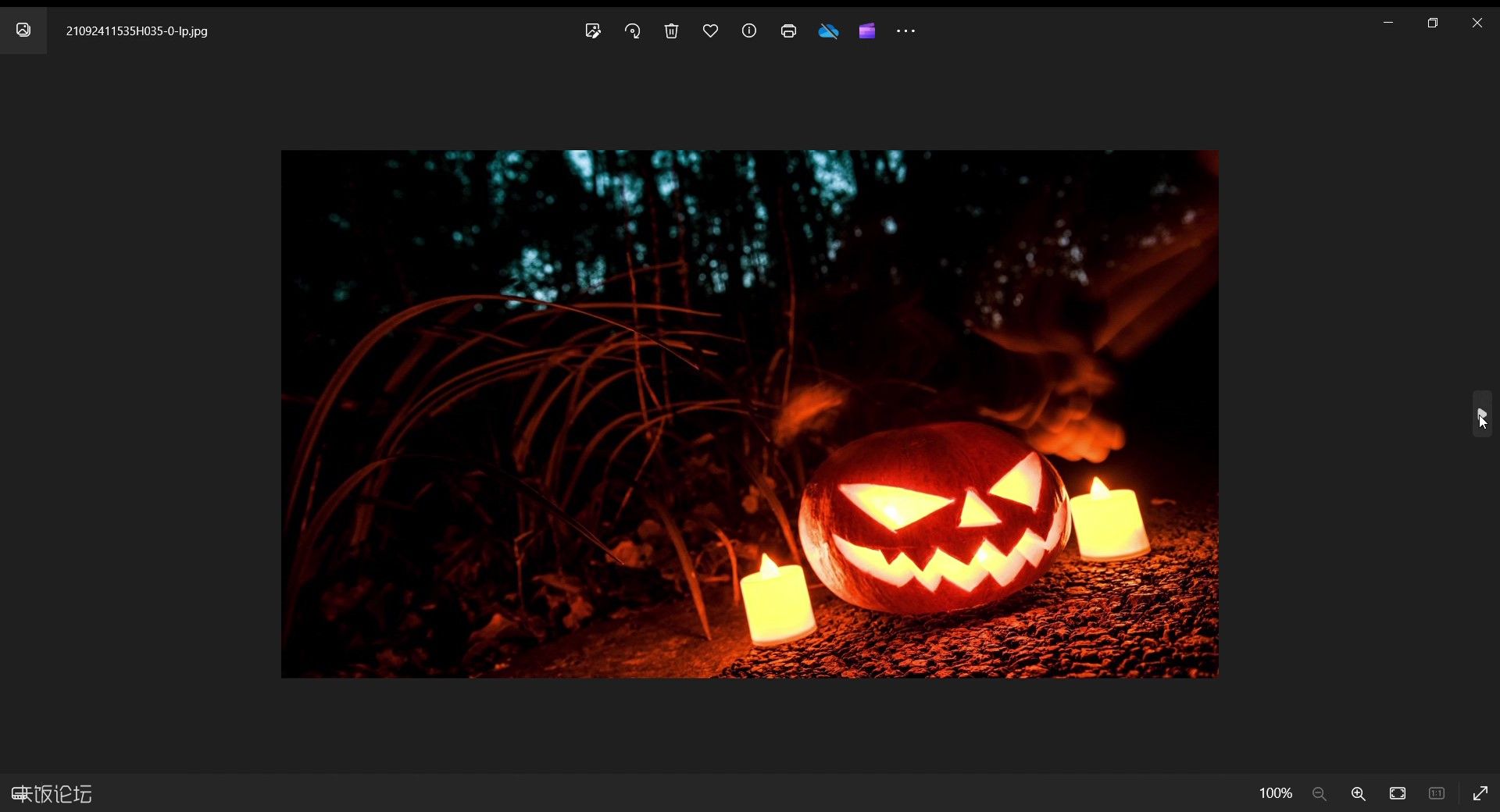This screenshot has width=1500, height=812.
Task: Restore down the Photos window
Action: click(1433, 23)
